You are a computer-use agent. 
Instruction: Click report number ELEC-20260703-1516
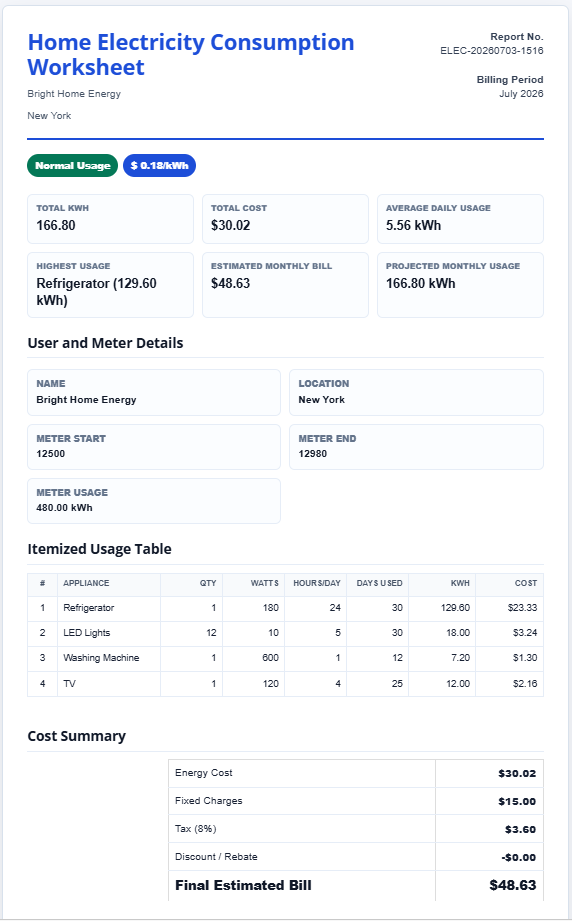(491, 51)
